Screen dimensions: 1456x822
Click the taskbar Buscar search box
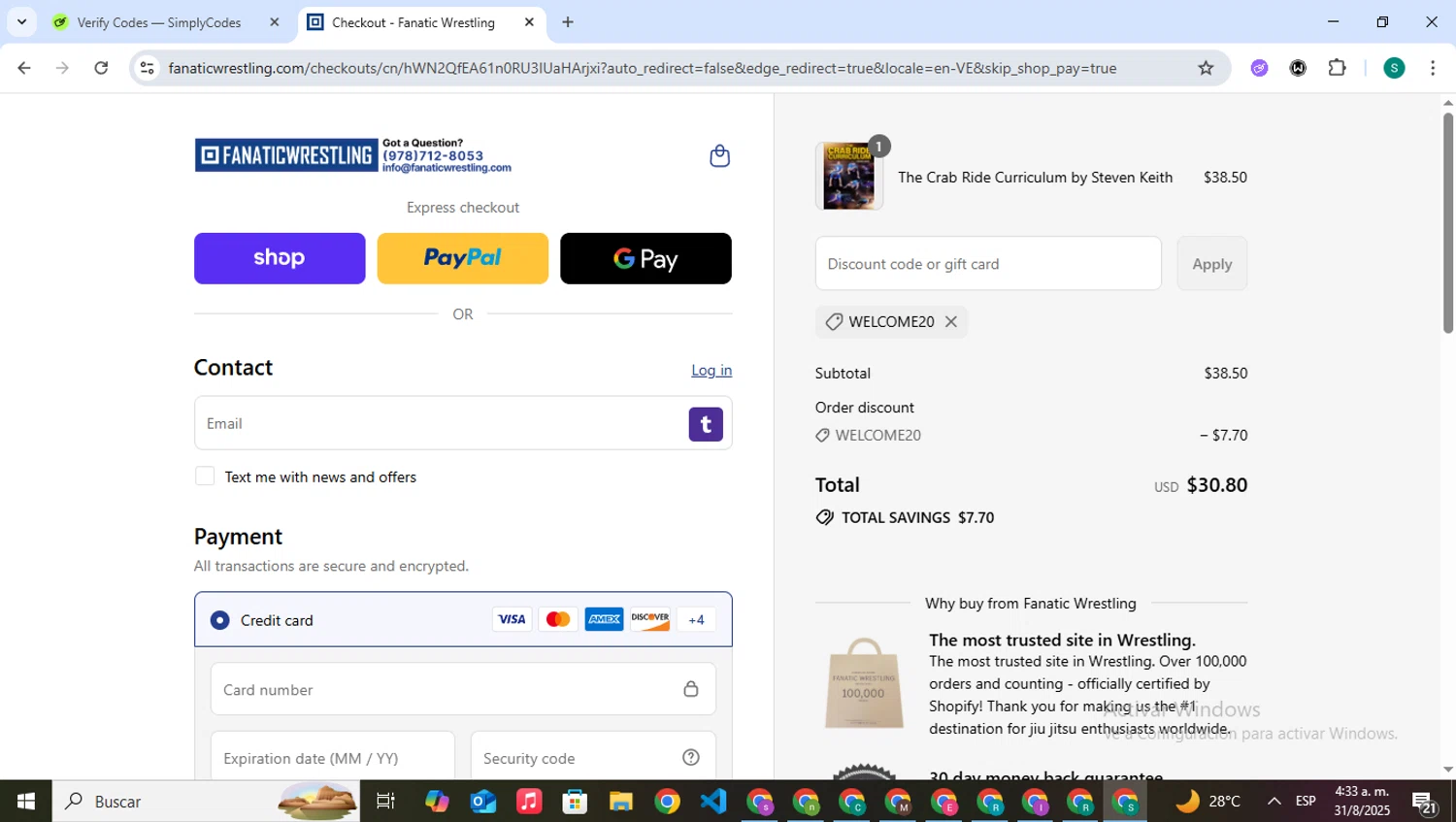[x=206, y=802]
